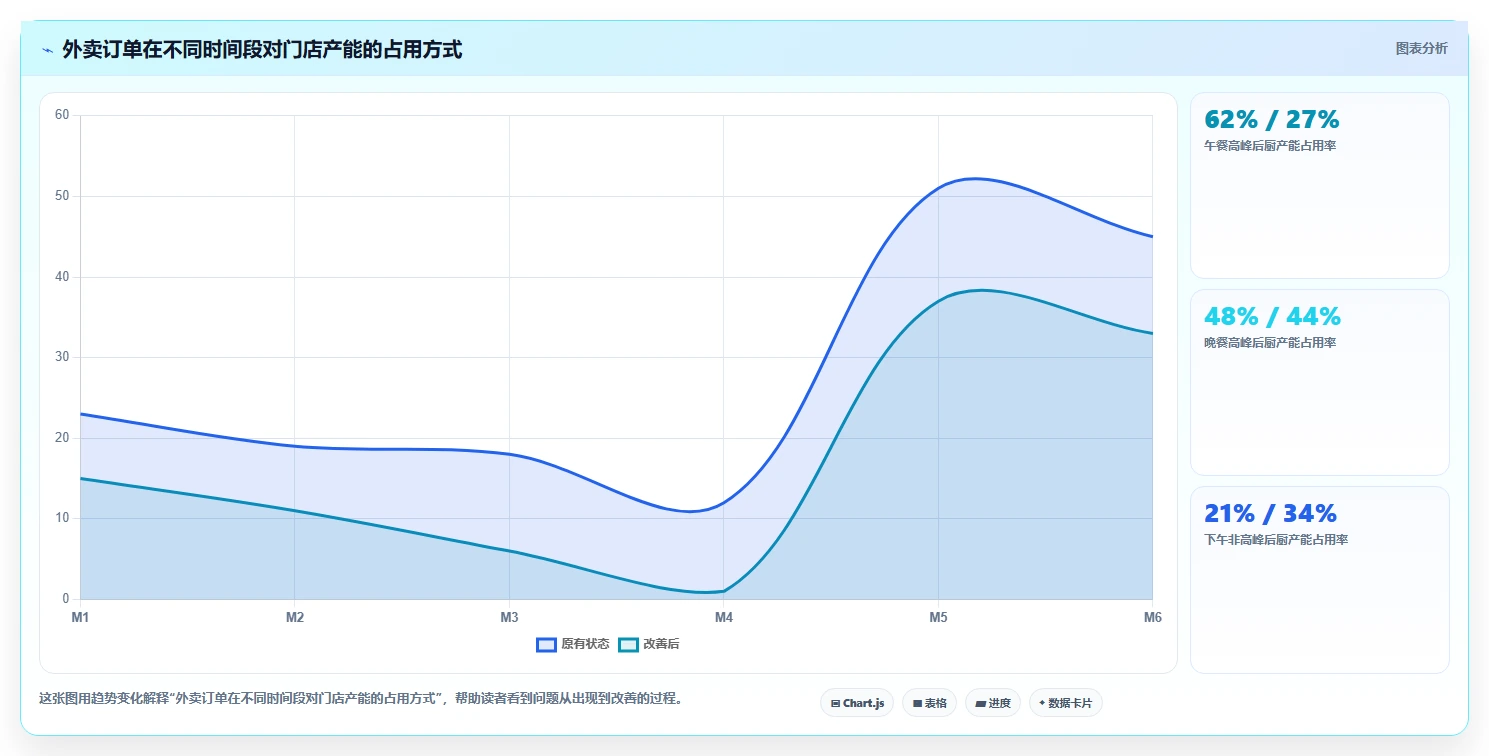Click the 晚餐高峰后厨产能占用率 card label
This screenshot has width=1489, height=756.
point(1270,343)
